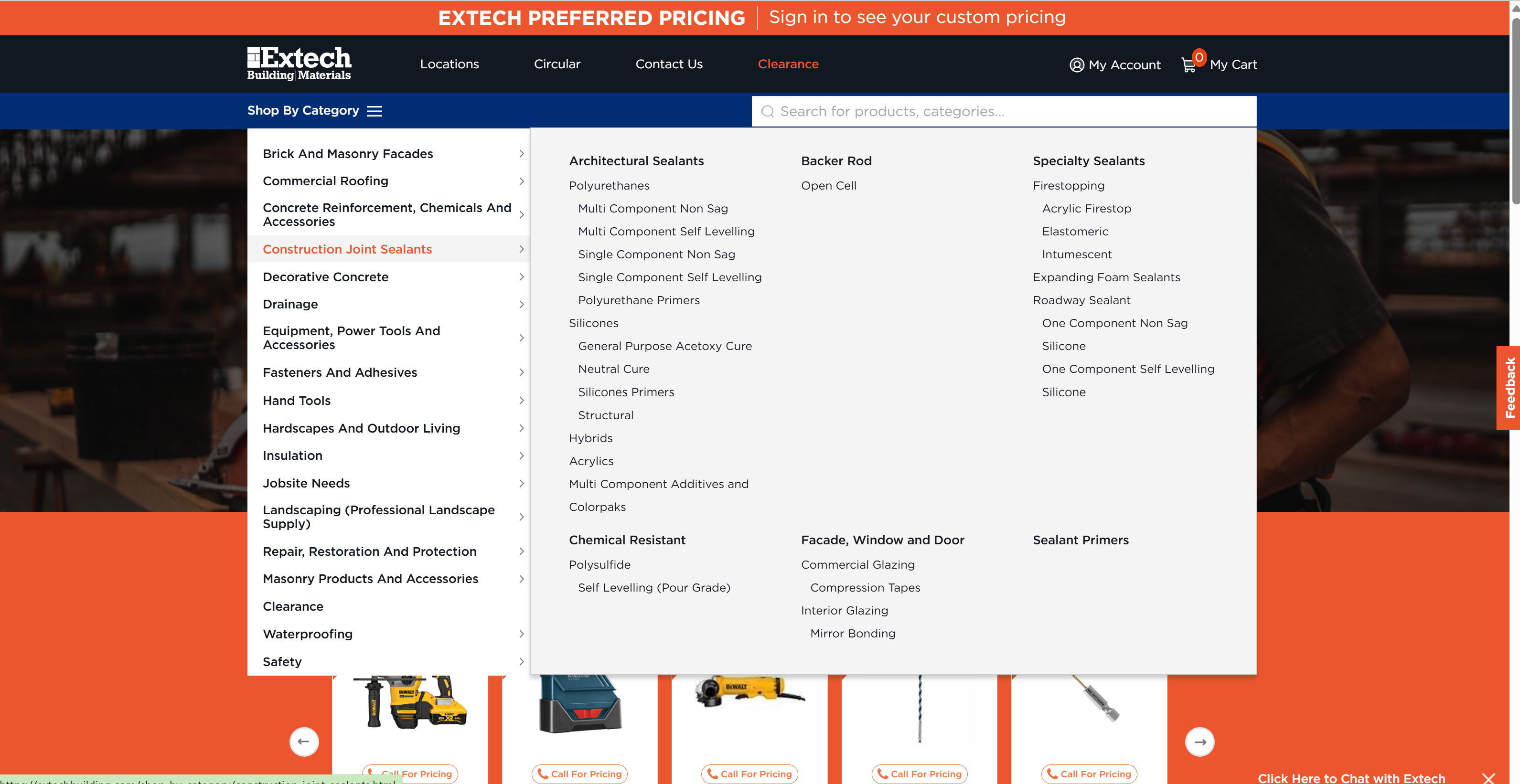Click Roadway Sealant link
This screenshot has width=1520, height=784.
1081,300
